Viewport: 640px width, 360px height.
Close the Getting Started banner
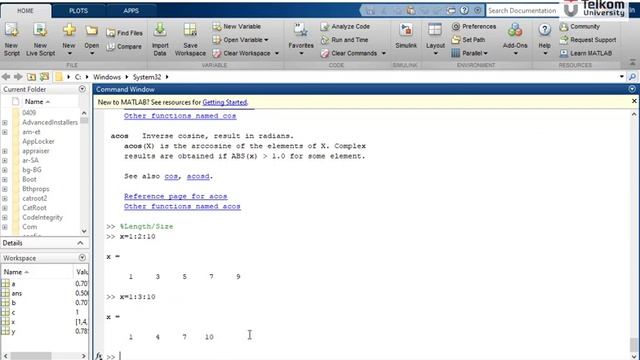(634, 101)
